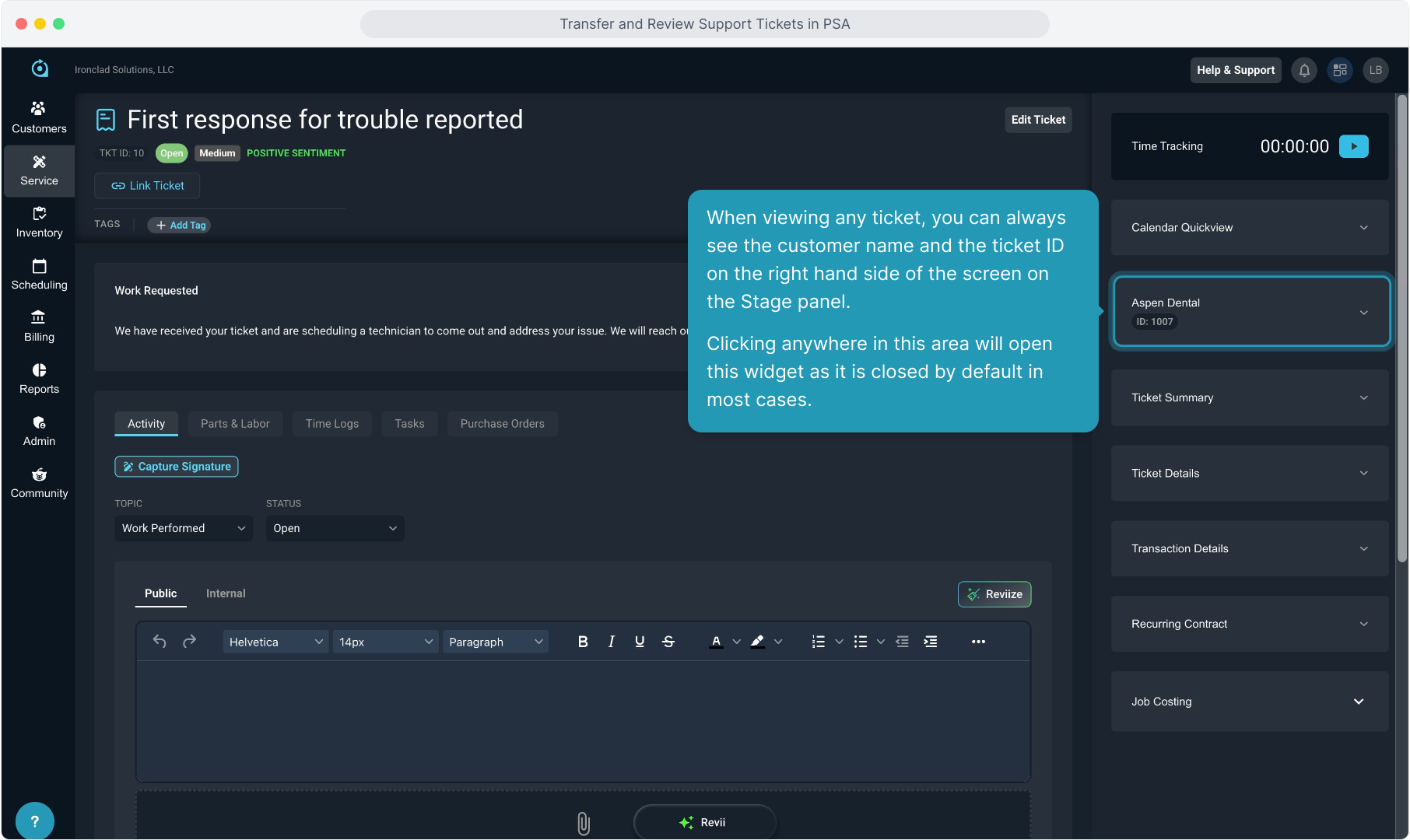This screenshot has height=840, width=1410.
Task: Open the Customers section in sidebar
Action: 39,117
